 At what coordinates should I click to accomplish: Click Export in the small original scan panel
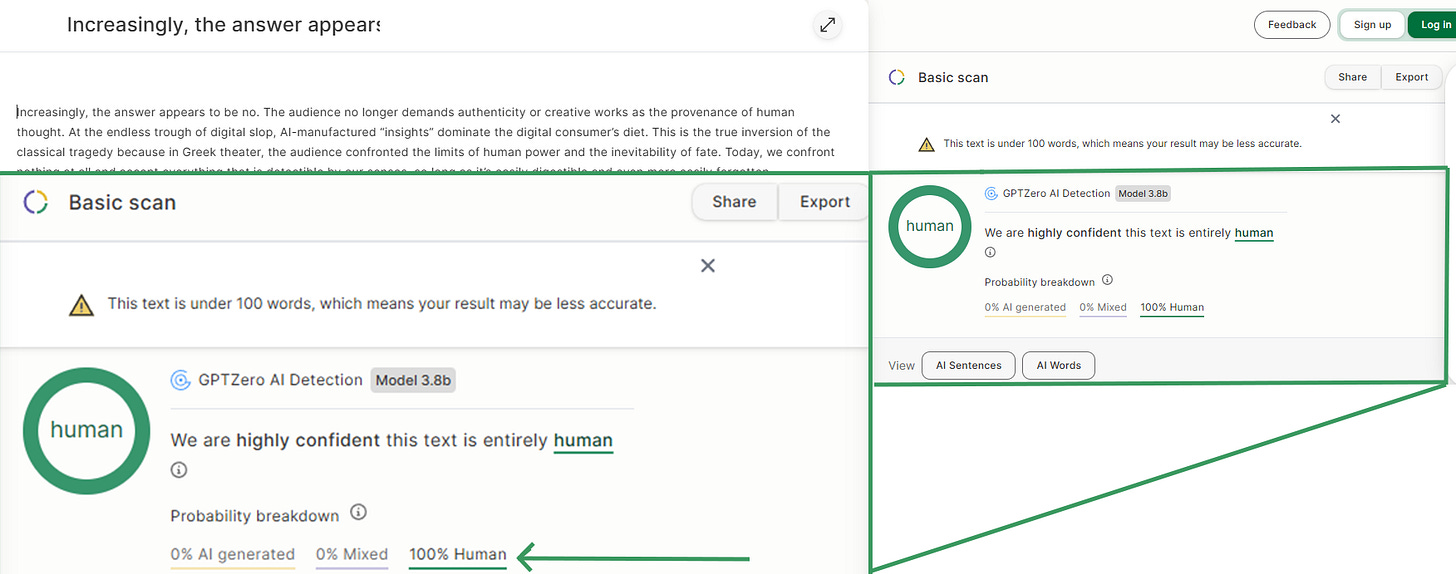[1412, 77]
